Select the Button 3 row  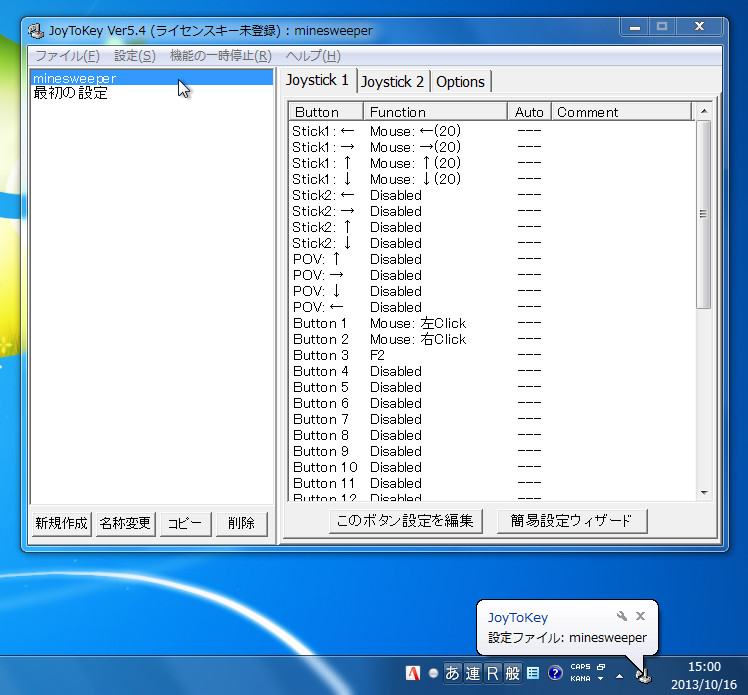492,355
